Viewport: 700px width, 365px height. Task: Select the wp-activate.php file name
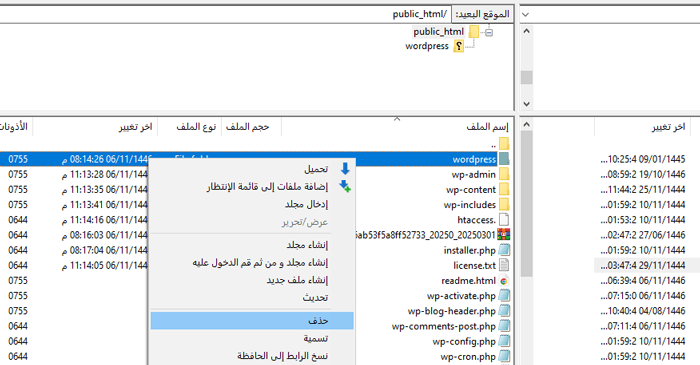click(461, 296)
